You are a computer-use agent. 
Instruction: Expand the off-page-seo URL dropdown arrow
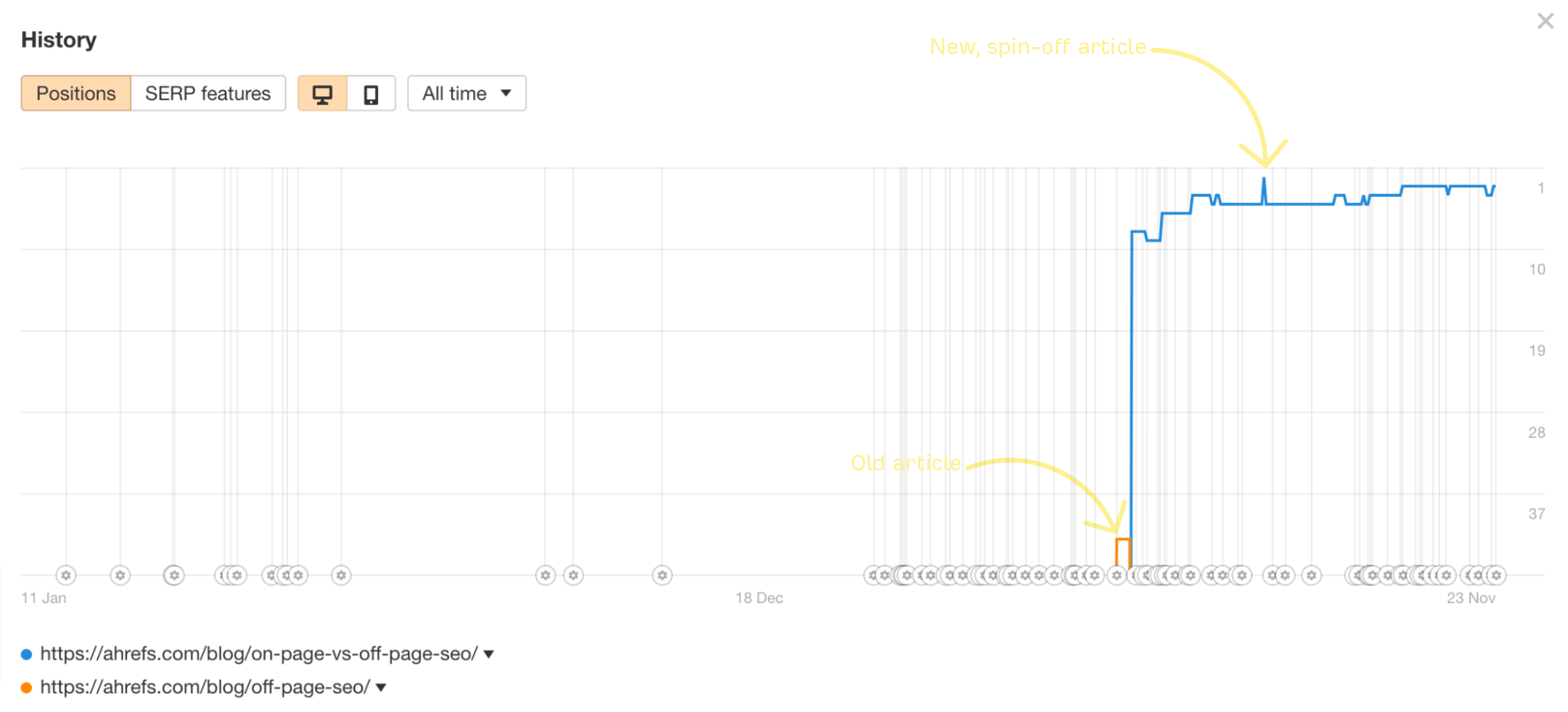(381, 688)
